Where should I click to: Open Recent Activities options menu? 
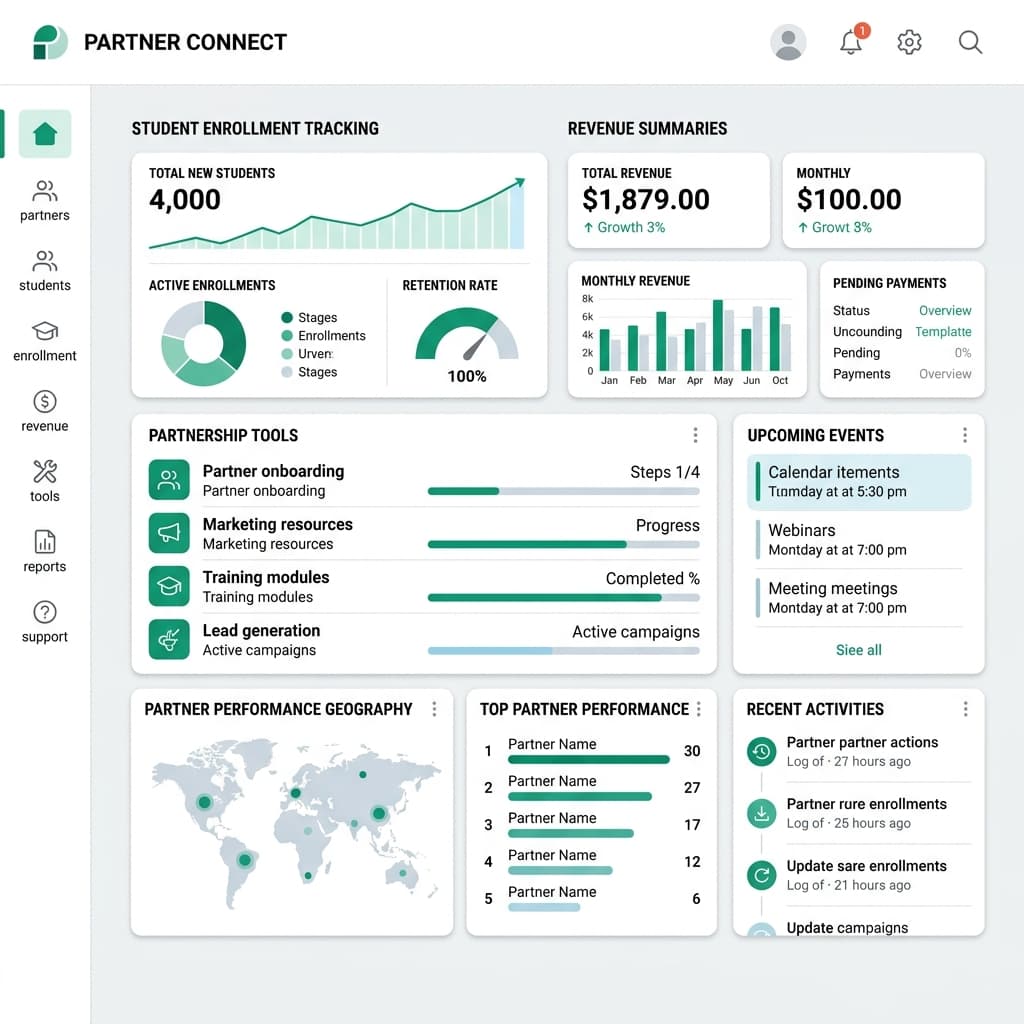[966, 709]
